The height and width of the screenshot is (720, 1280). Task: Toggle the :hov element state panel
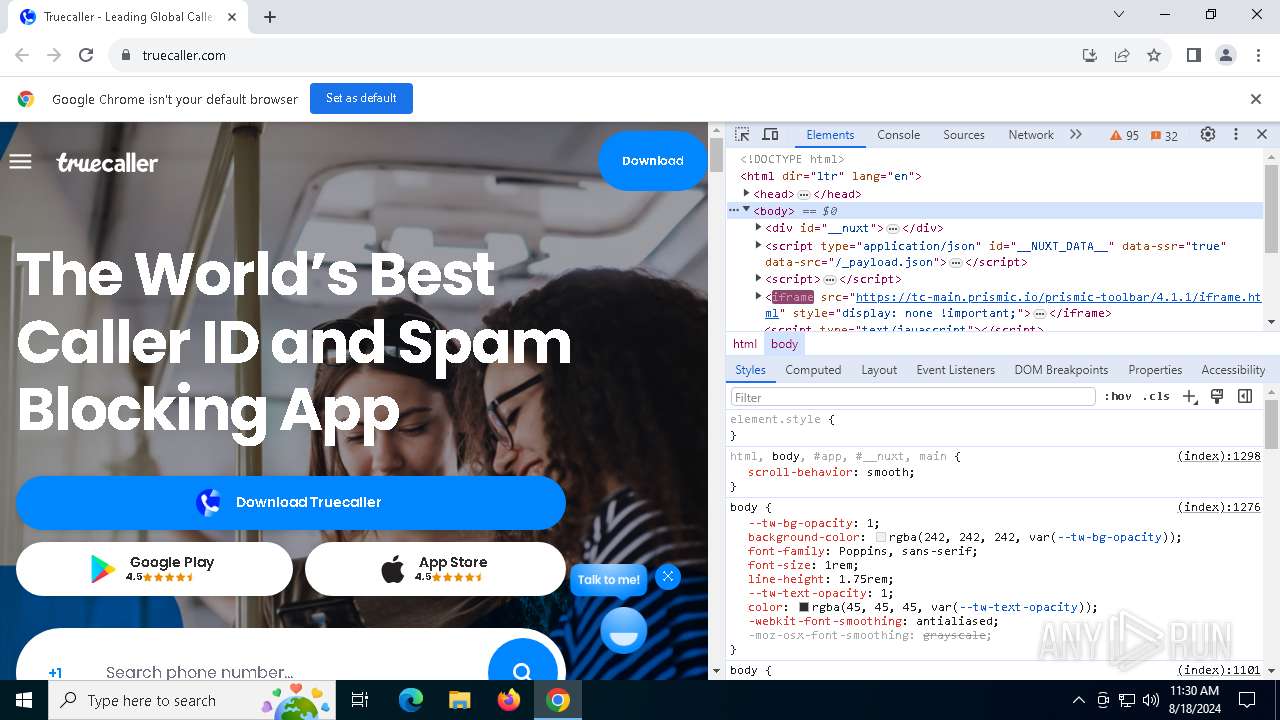(1118, 397)
